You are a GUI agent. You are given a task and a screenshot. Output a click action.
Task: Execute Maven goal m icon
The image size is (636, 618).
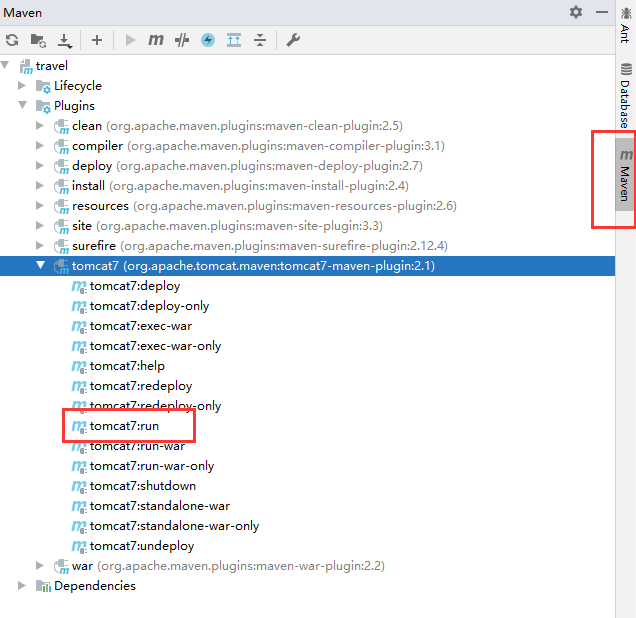[156, 40]
